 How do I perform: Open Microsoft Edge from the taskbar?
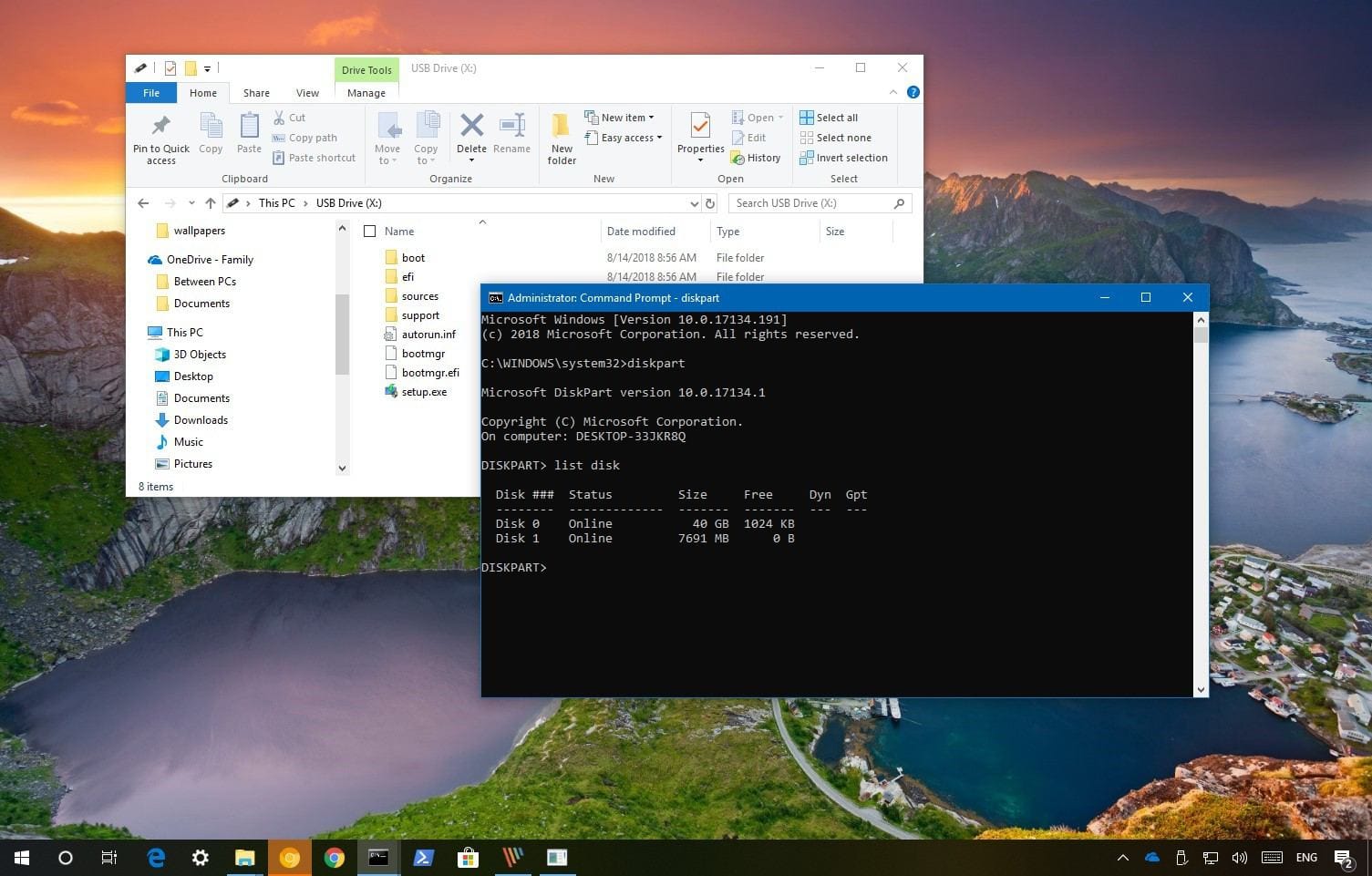[156, 857]
